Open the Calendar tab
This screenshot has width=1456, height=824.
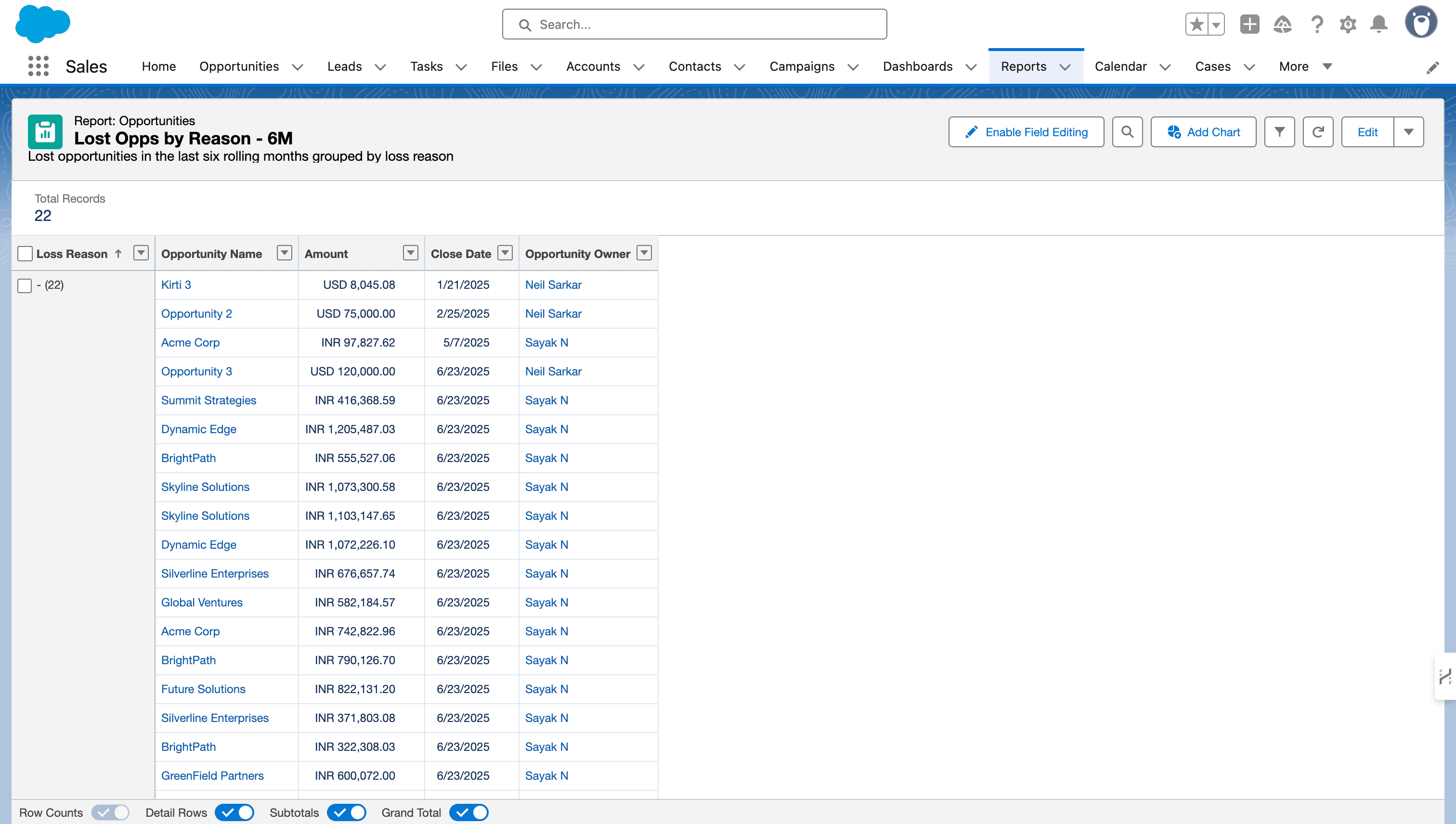[1120, 66]
